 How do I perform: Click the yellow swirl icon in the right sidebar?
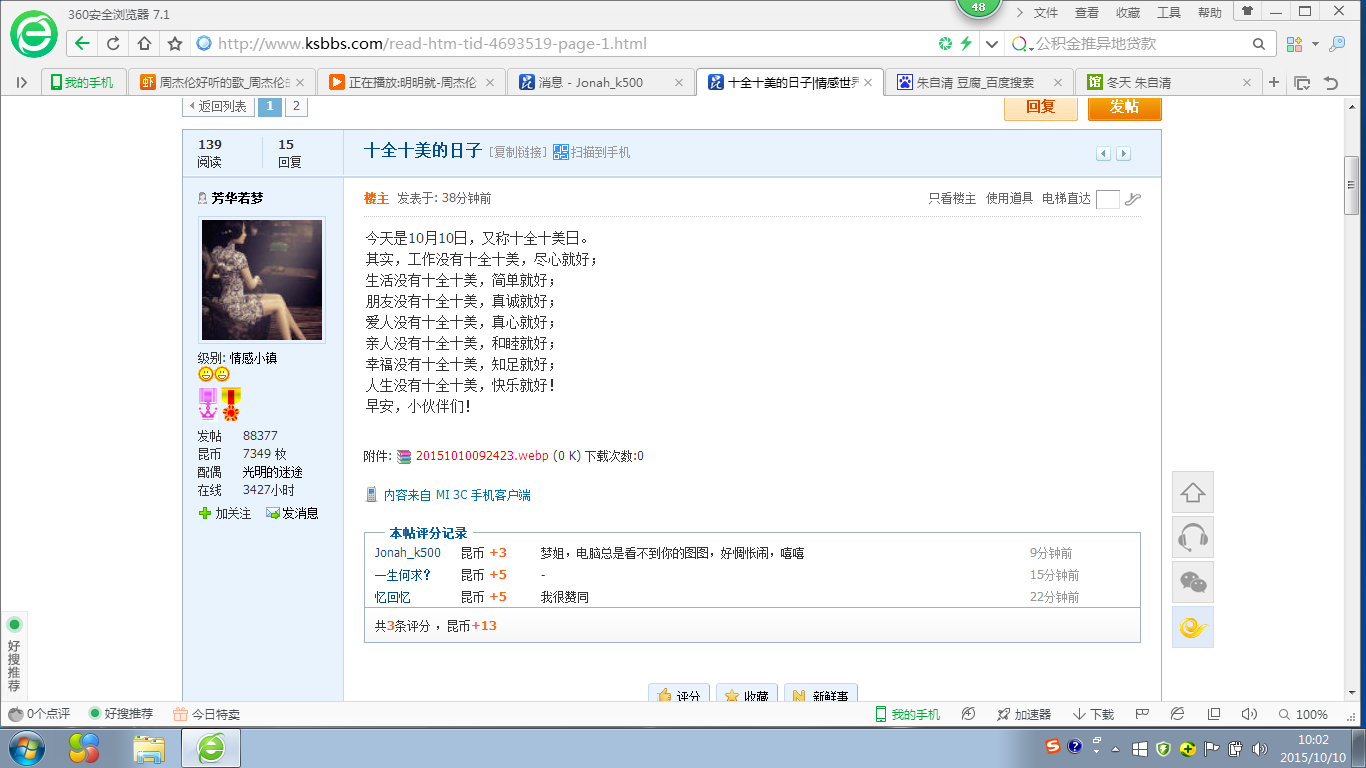1192,627
